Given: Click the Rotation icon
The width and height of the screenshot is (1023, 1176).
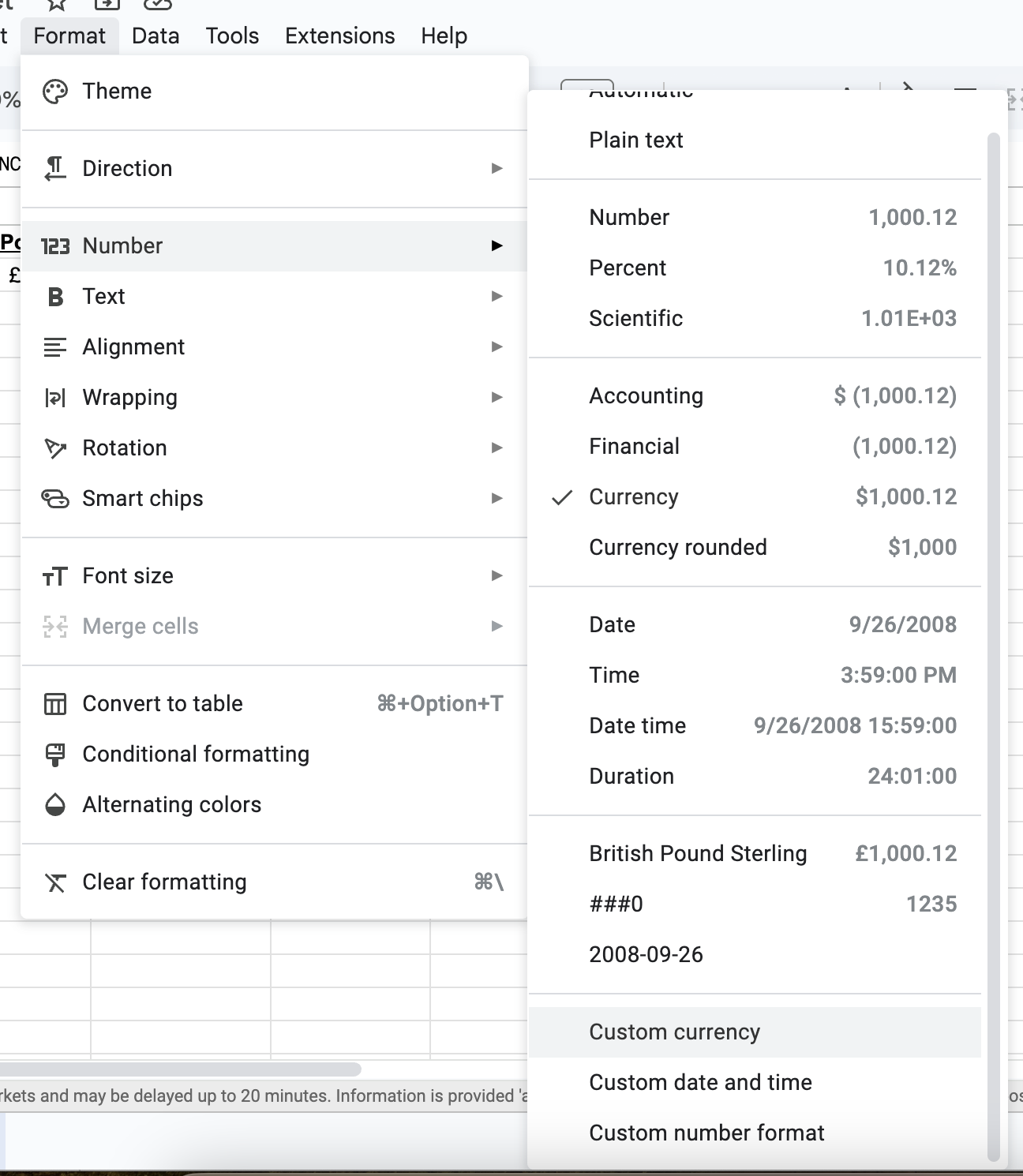Looking at the screenshot, I should [x=55, y=448].
